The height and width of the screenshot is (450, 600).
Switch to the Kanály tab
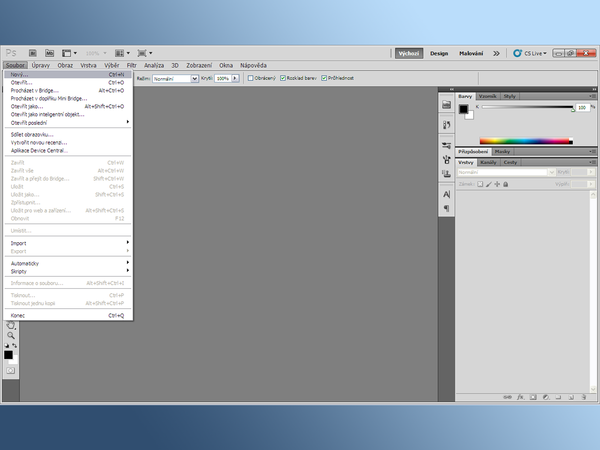click(488, 161)
